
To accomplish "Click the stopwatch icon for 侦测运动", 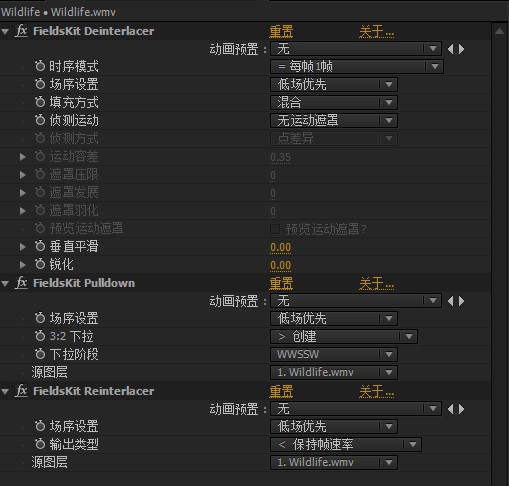I will [x=40, y=120].
